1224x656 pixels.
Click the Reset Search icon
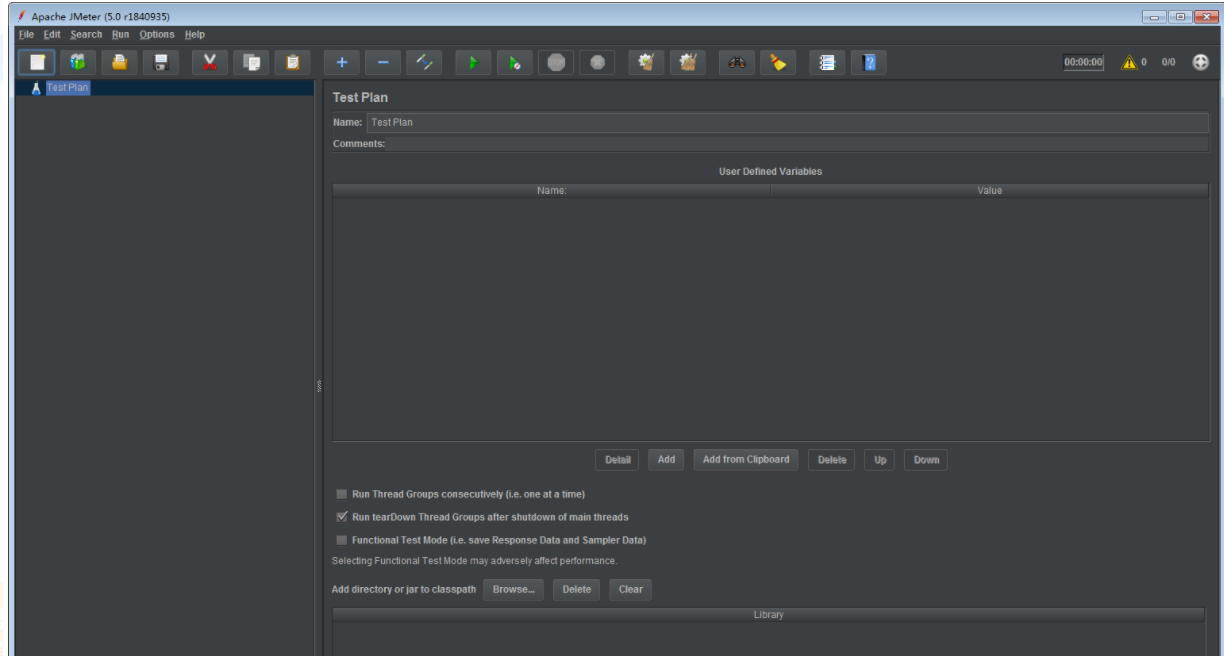(x=777, y=62)
